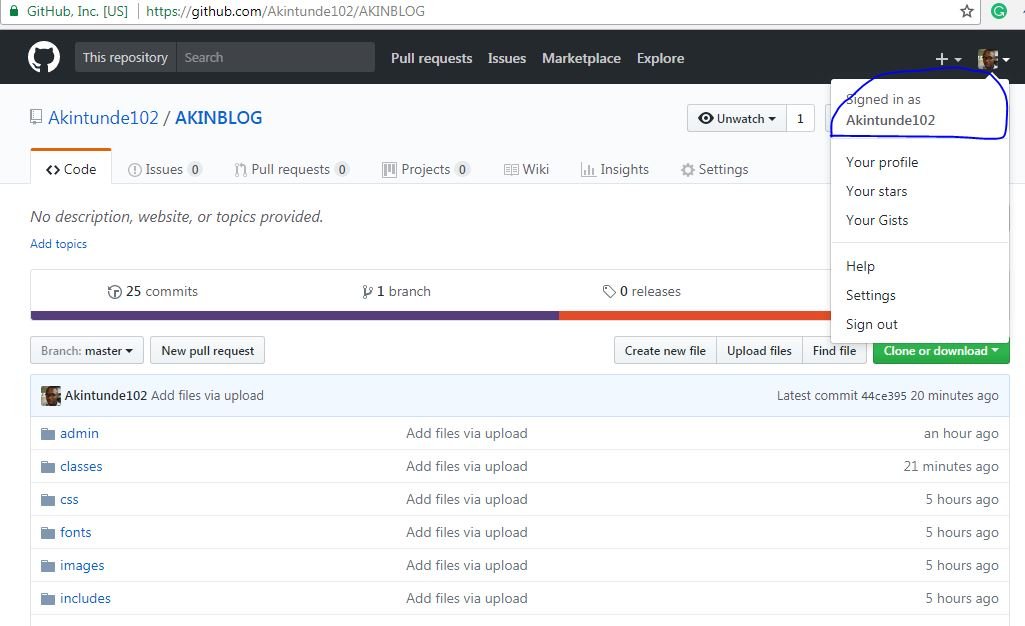The height and width of the screenshot is (626, 1025).
Task: Open the user avatar menu in header
Action: coord(994,59)
